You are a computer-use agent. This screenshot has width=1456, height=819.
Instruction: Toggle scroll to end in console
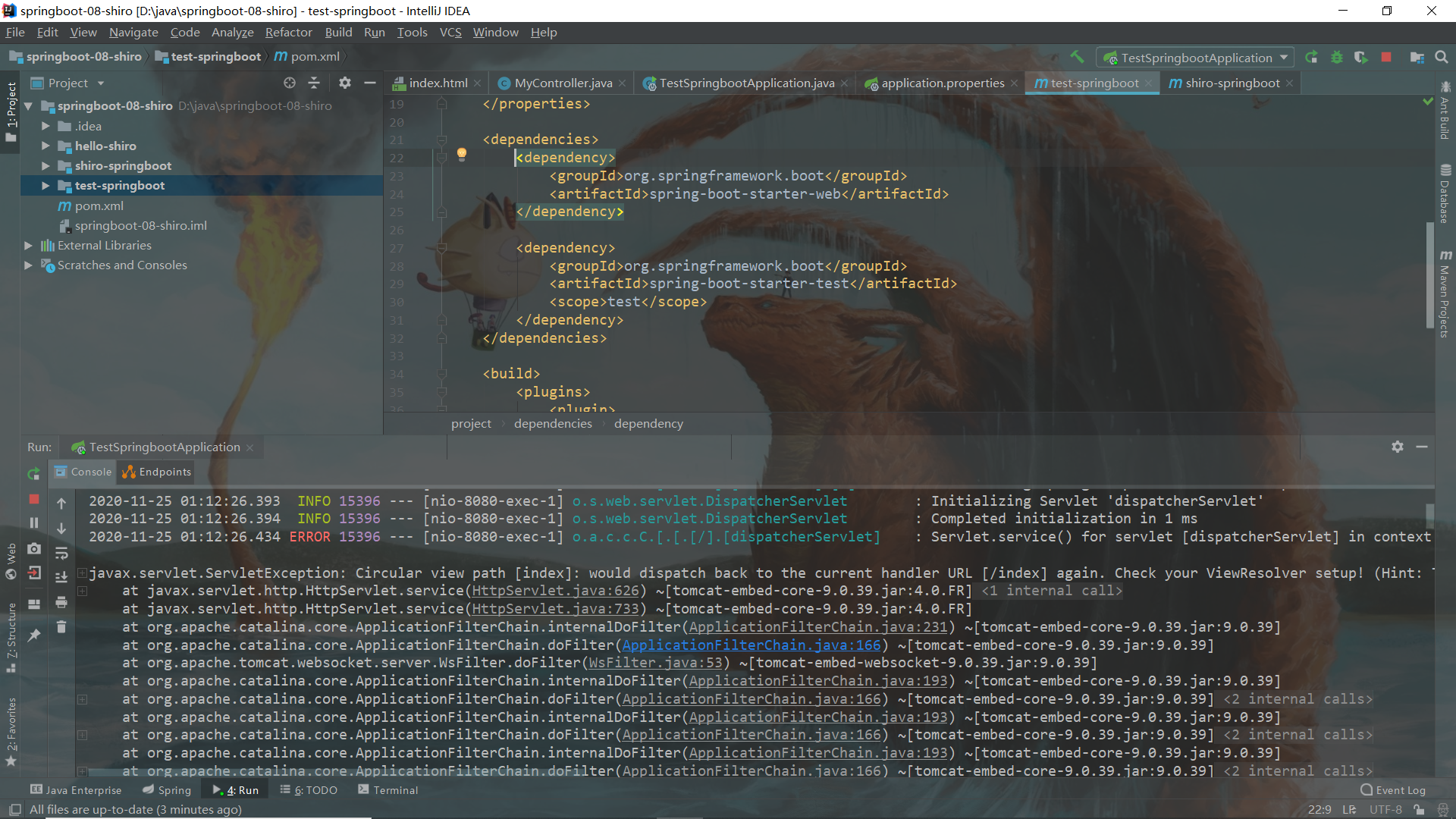pos(61,577)
